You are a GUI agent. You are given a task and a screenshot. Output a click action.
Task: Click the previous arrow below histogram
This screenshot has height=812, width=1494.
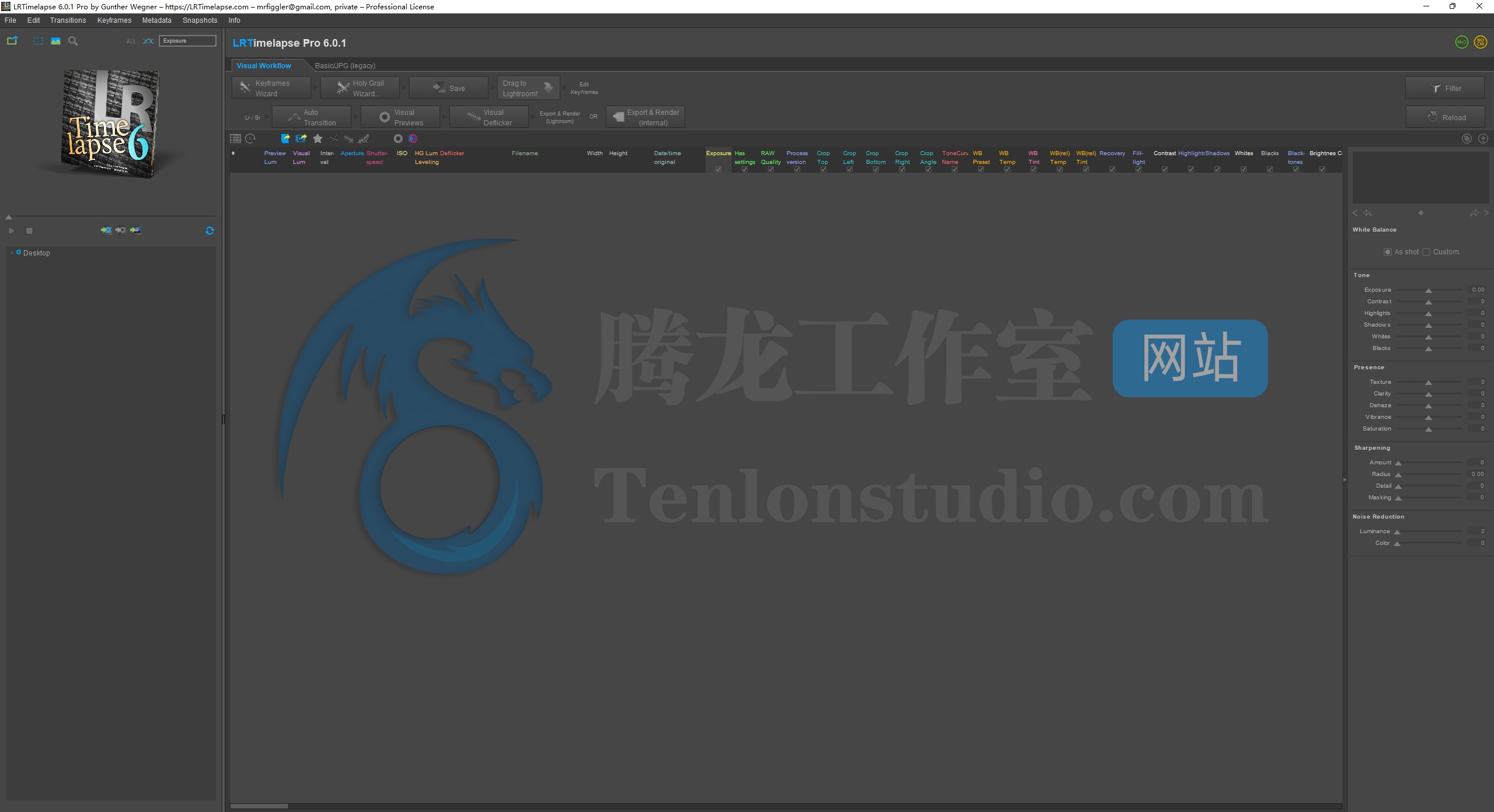[1355, 213]
